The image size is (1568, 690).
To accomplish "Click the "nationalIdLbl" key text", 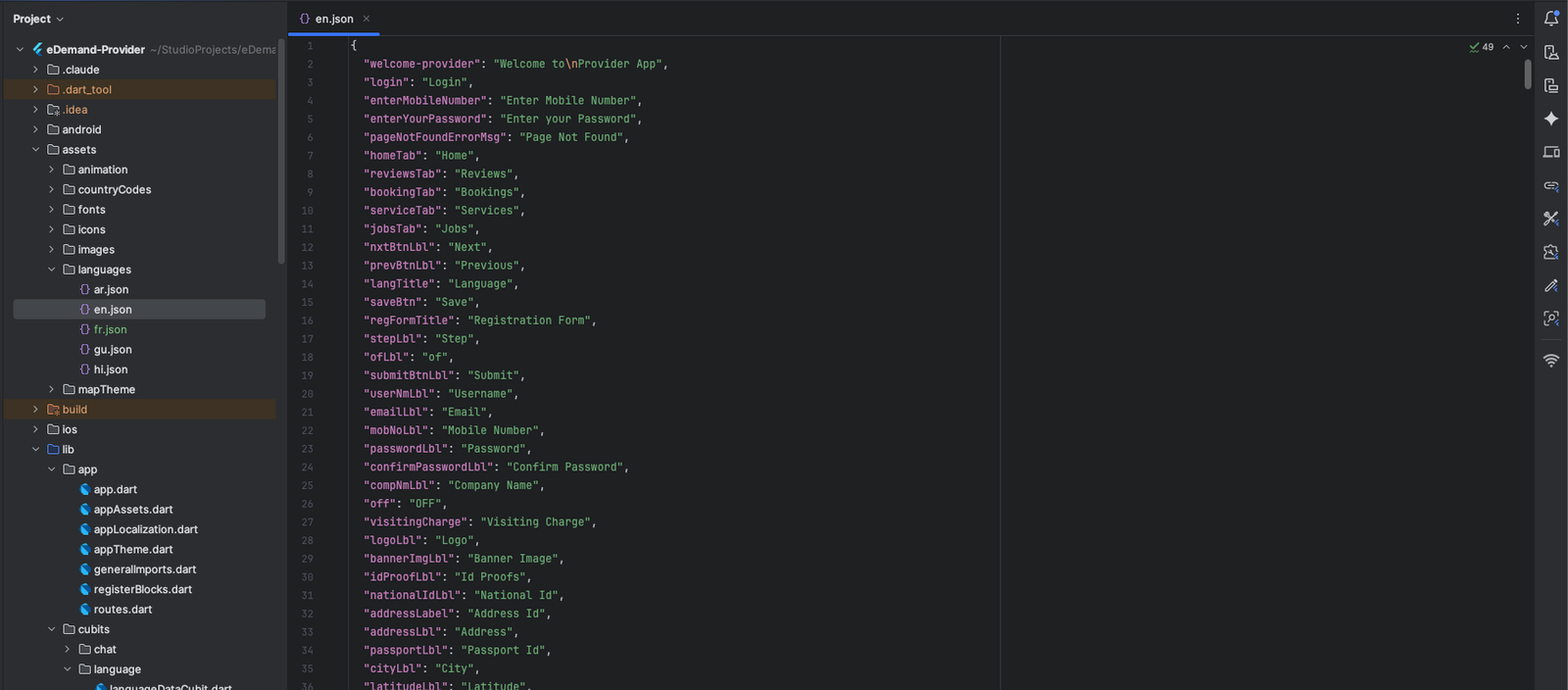I will tap(413, 595).
